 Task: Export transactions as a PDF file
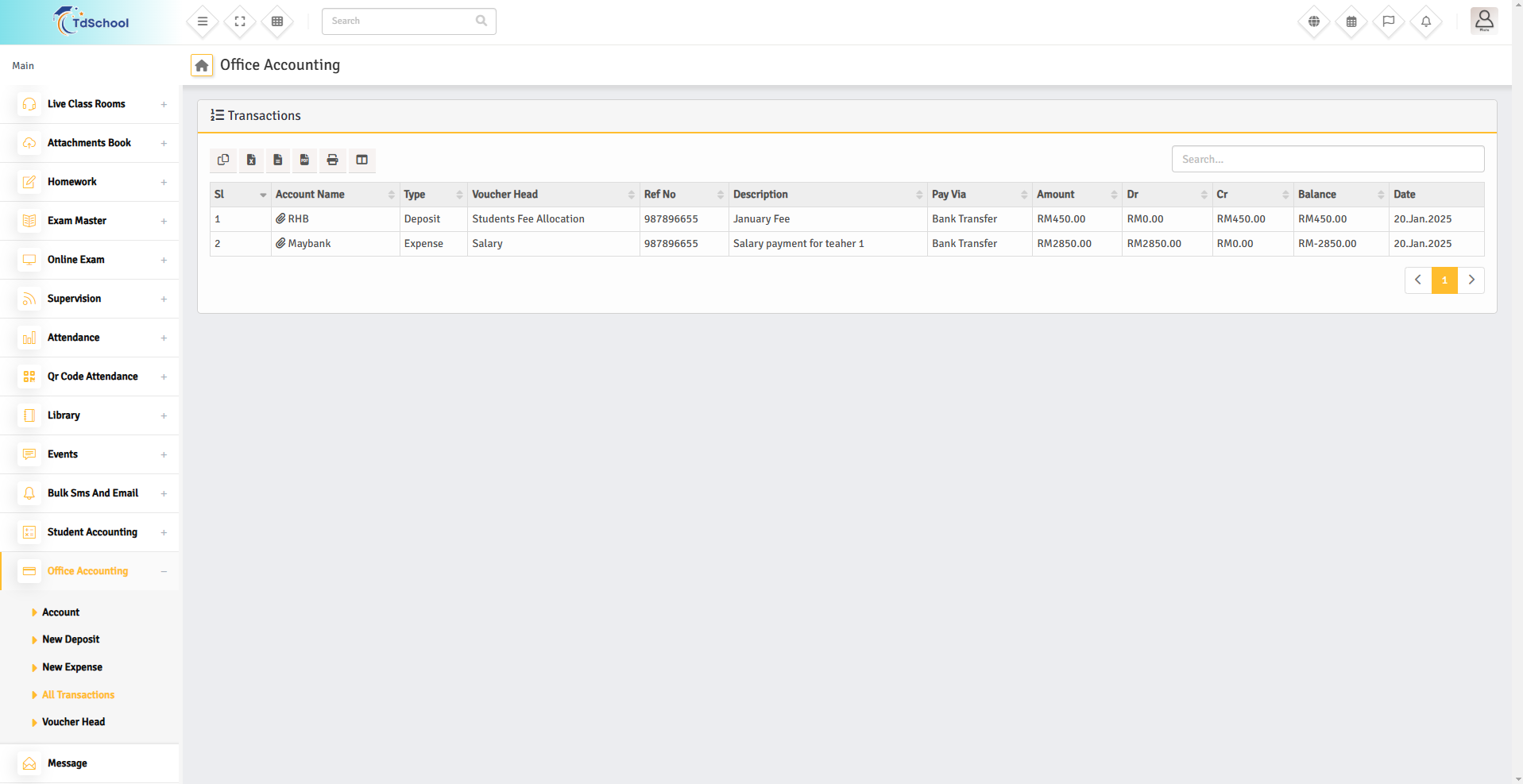click(304, 160)
